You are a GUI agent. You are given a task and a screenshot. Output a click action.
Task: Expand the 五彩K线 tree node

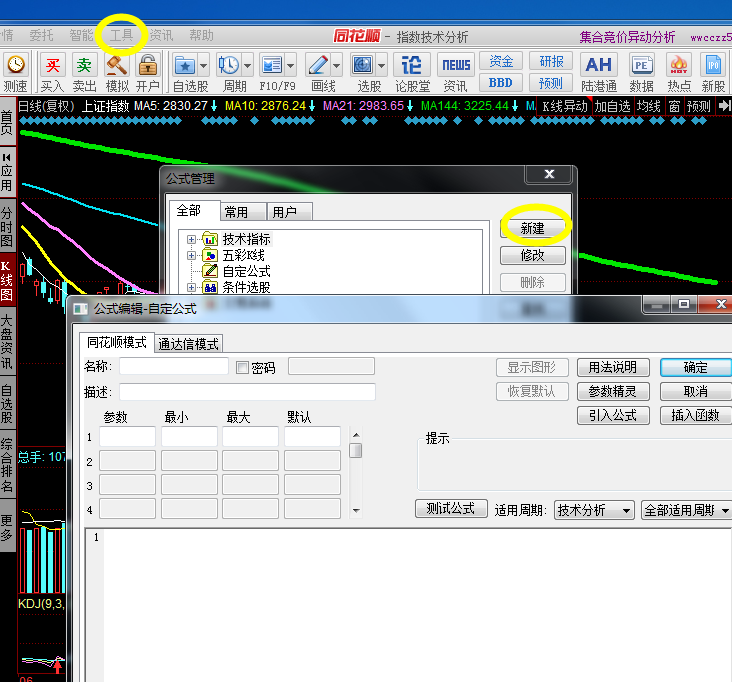191,255
